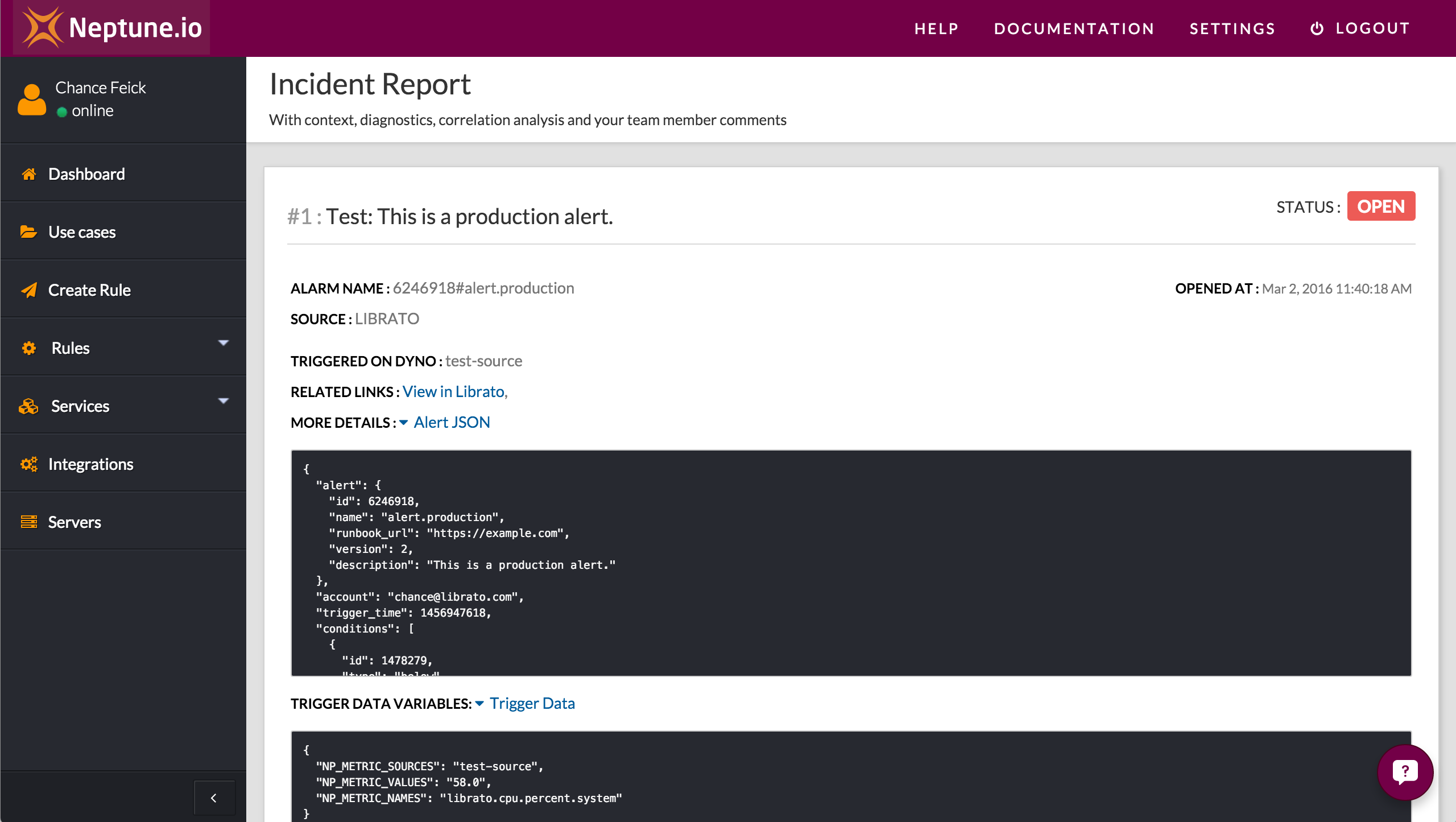Image resolution: width=1456 pixels, height=822 pixels.
Task: Click the Integrations gears icon
Action: click(x=29, y=464)
